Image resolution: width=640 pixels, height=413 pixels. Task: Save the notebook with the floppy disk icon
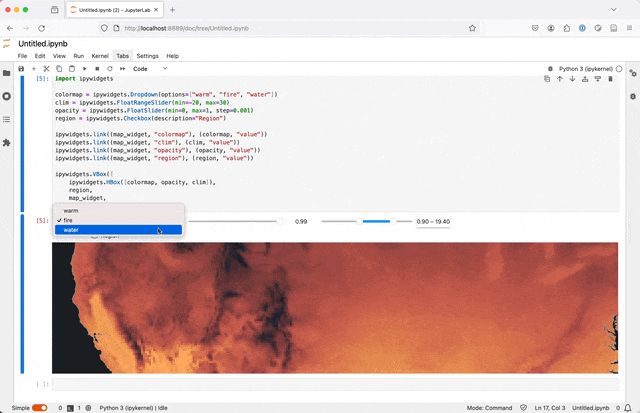(x=21, y=69)
